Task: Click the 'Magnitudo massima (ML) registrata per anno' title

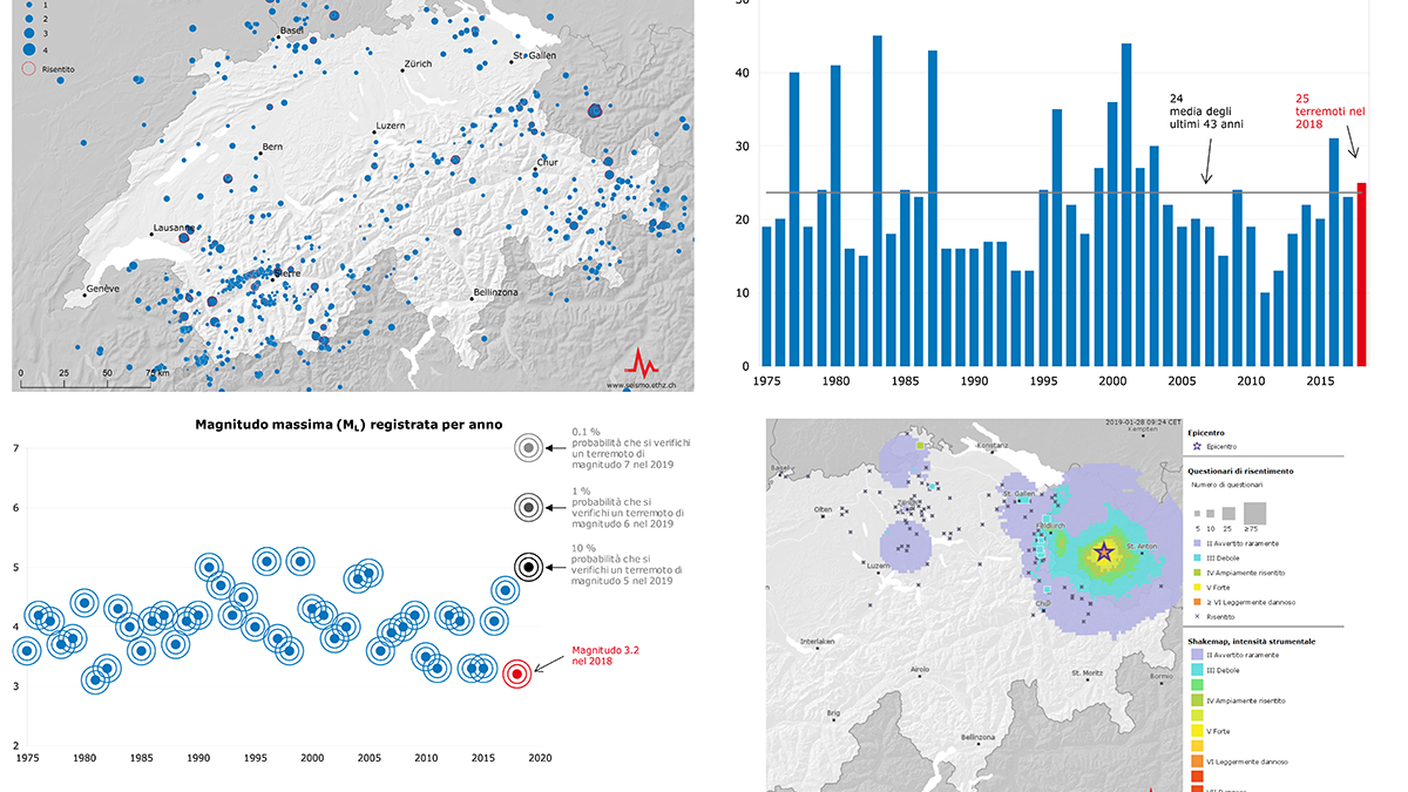Action: [x=349, y=425]
